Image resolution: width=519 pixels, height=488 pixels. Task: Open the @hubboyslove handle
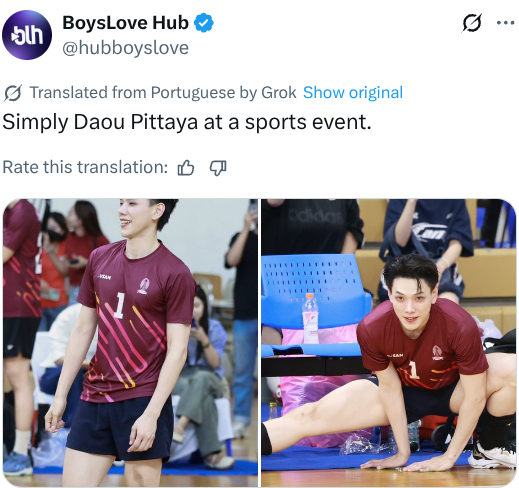[x=125, y=48]
